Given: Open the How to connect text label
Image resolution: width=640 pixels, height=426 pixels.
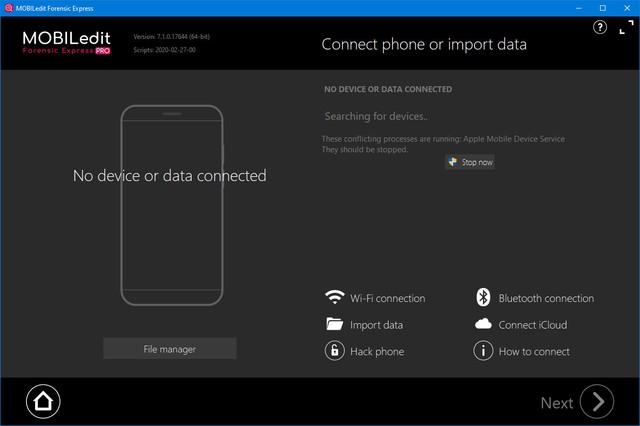Looking at the screenshot, I should (534, 351).
